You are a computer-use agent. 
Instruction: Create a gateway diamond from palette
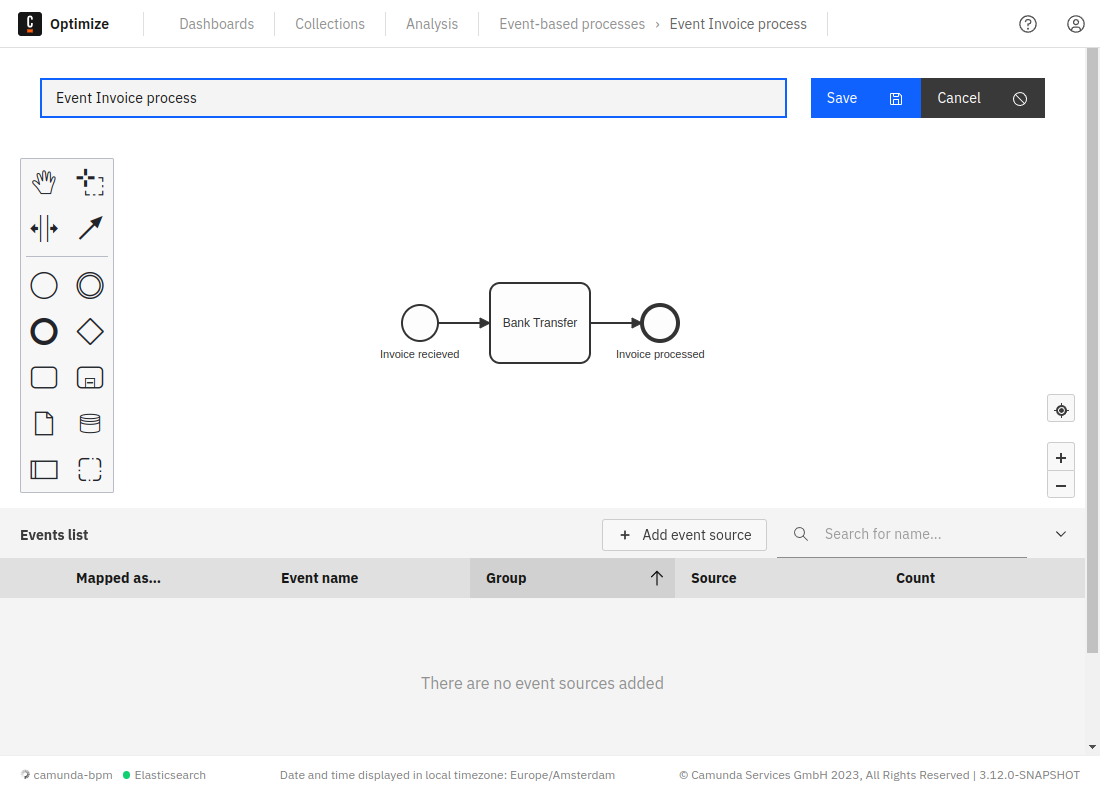(90, 332)
